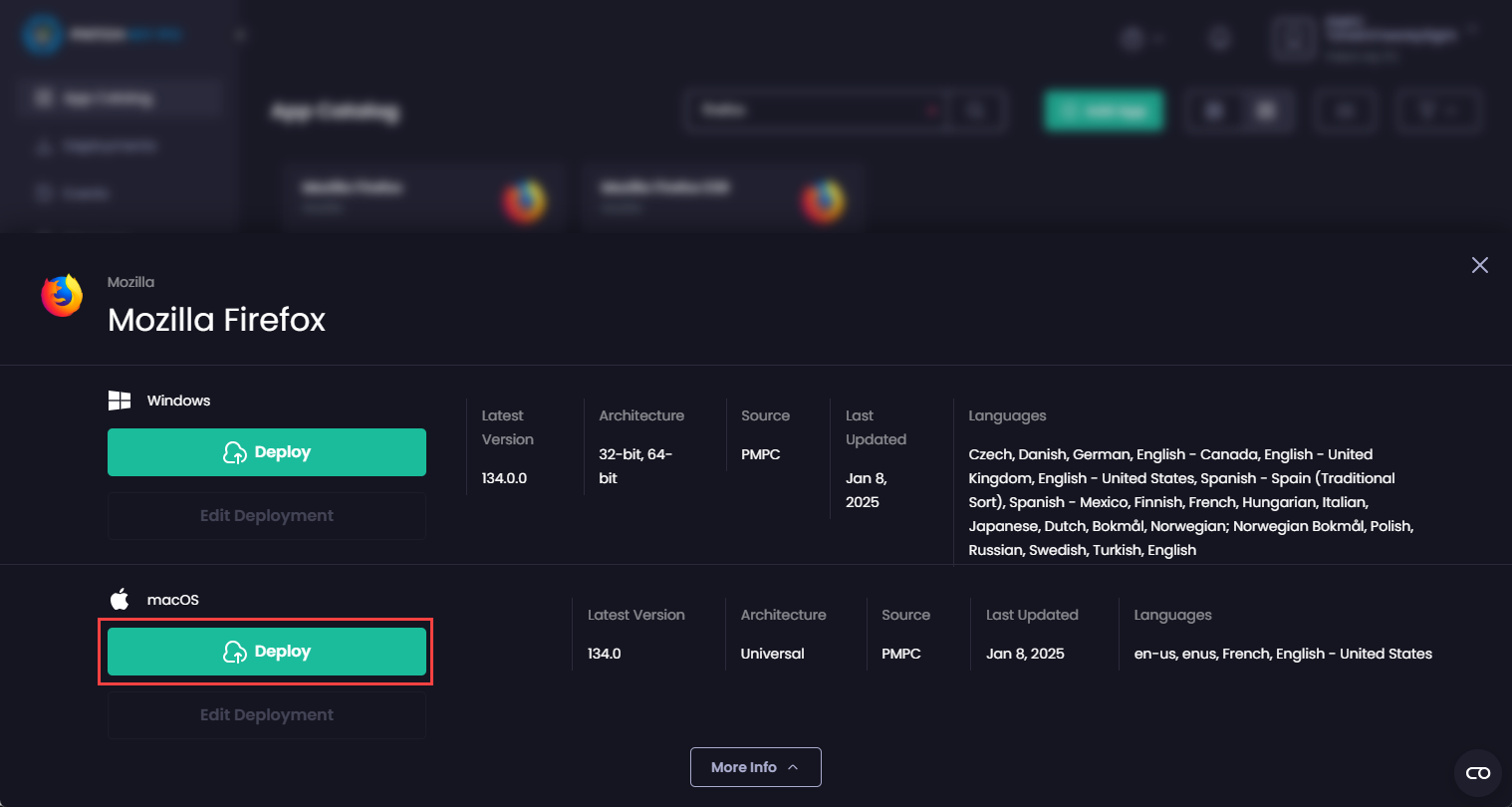Click cloud upload icon in macOS Deploy

point(235,653)
